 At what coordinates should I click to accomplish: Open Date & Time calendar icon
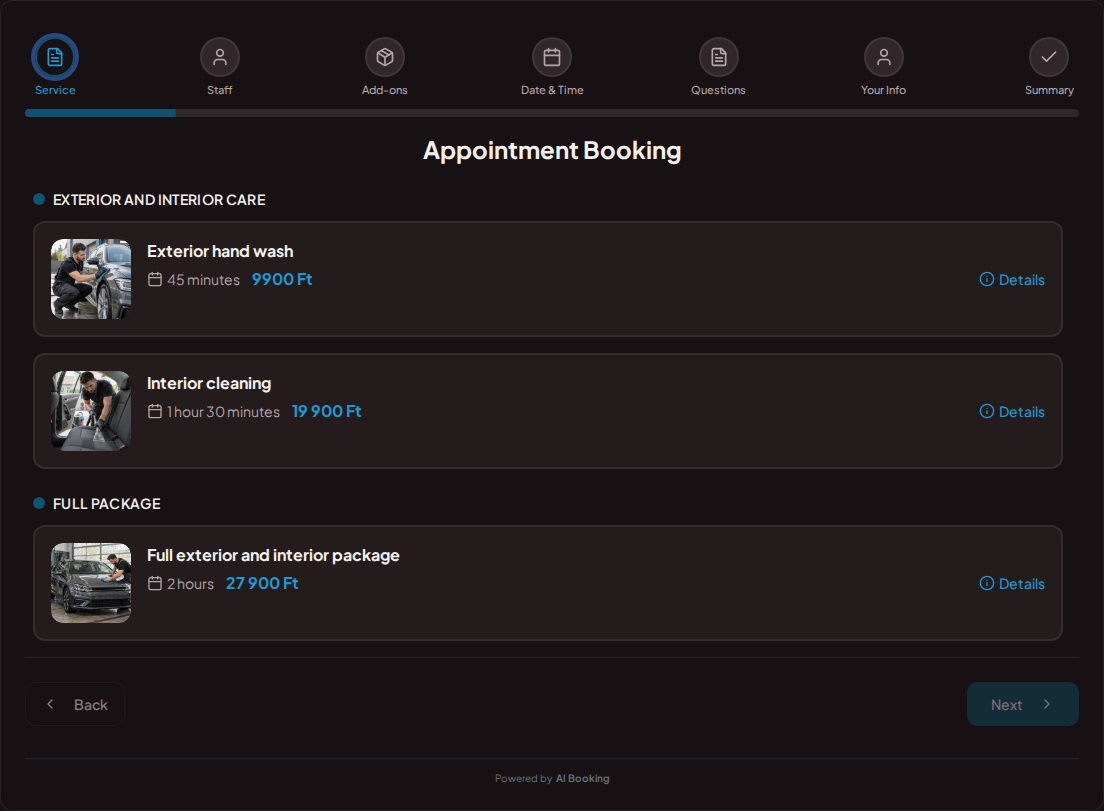tap(552, 57)
